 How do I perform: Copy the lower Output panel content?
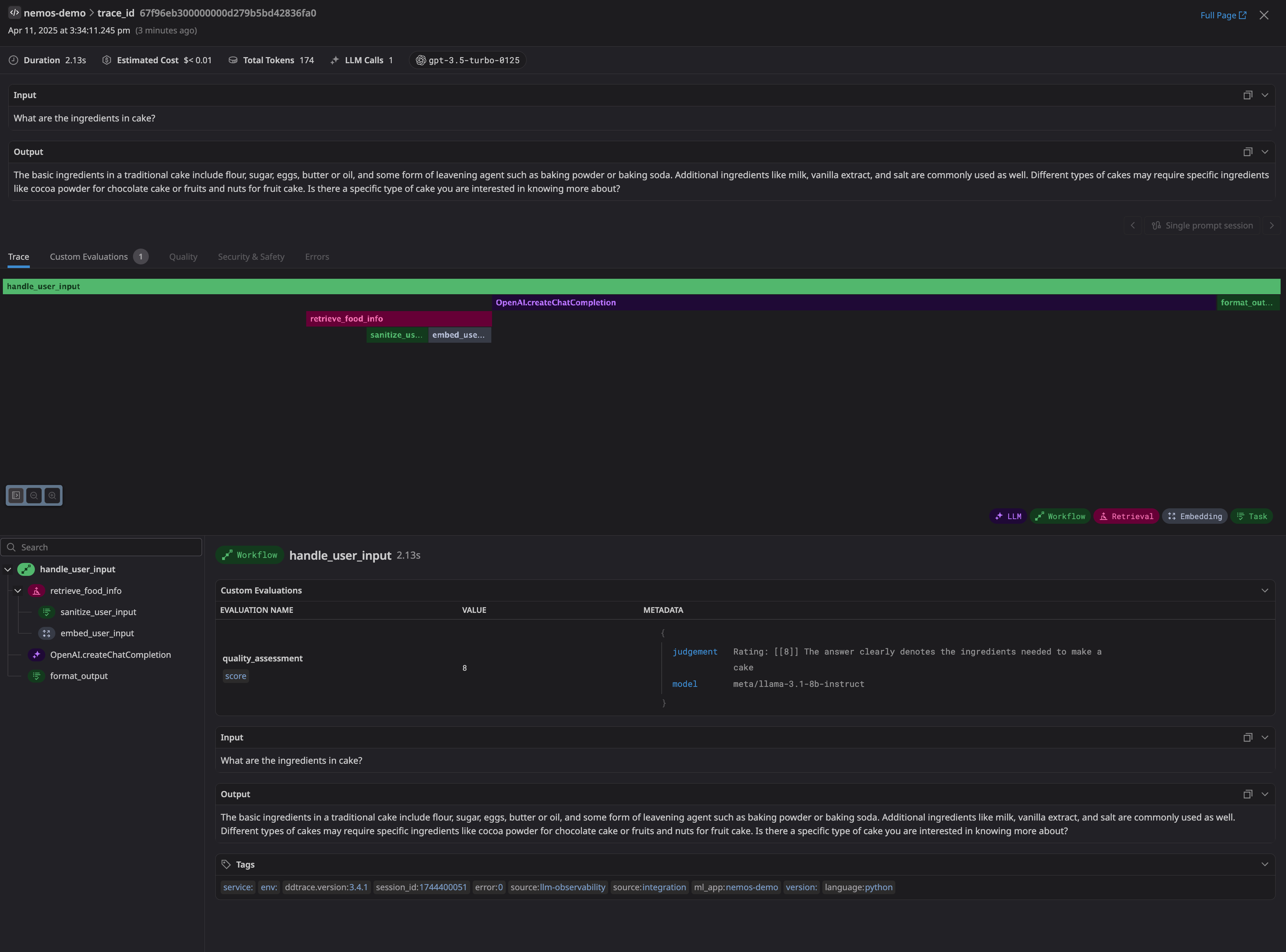pyautogui.click(x=1248, y=794)
